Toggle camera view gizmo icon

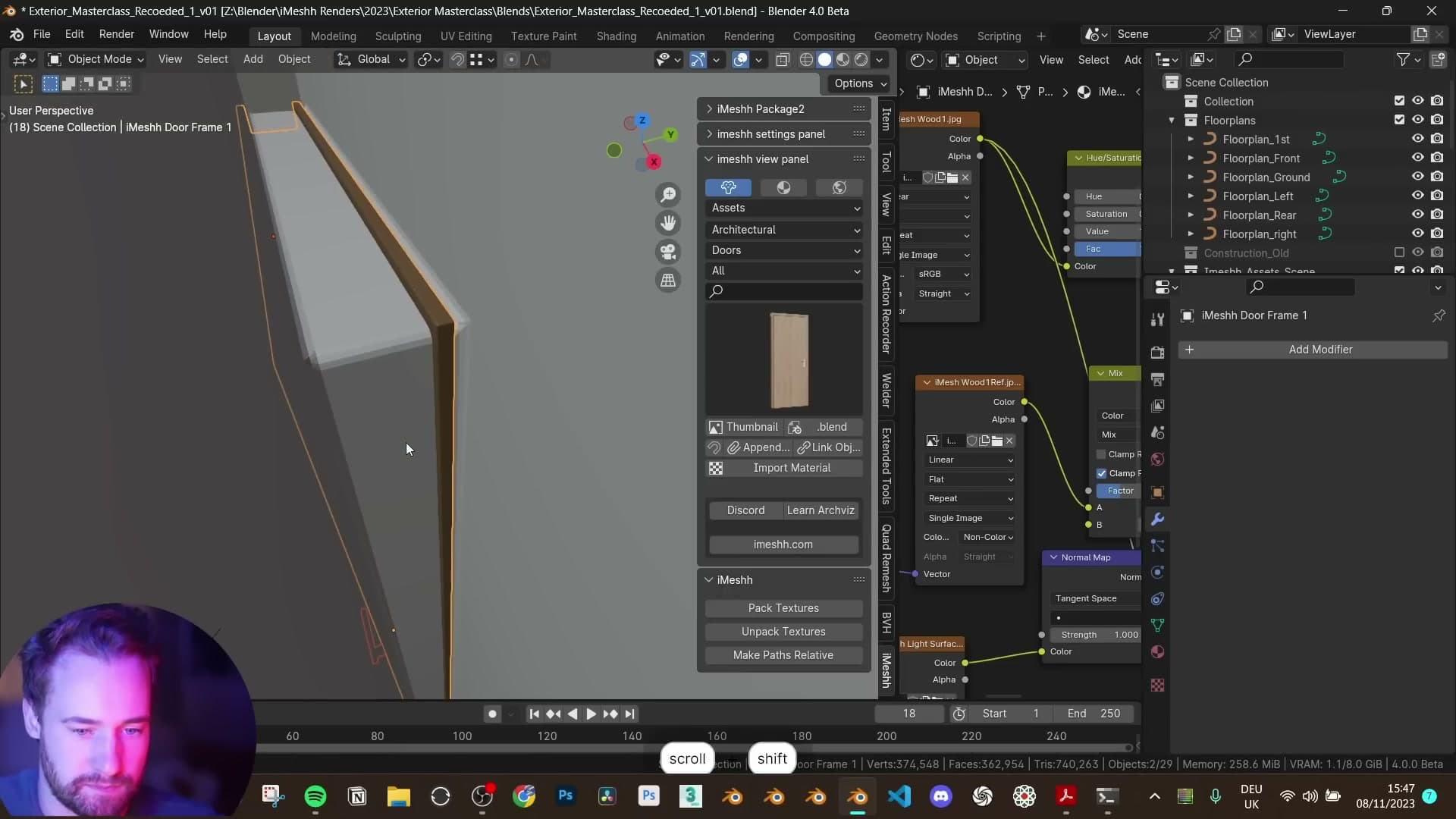668,252
